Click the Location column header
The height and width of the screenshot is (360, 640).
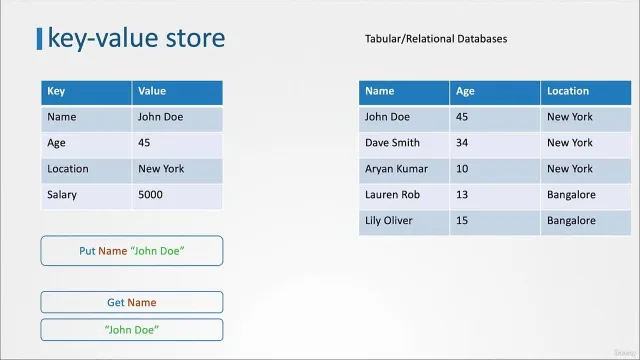pos(586,93)
